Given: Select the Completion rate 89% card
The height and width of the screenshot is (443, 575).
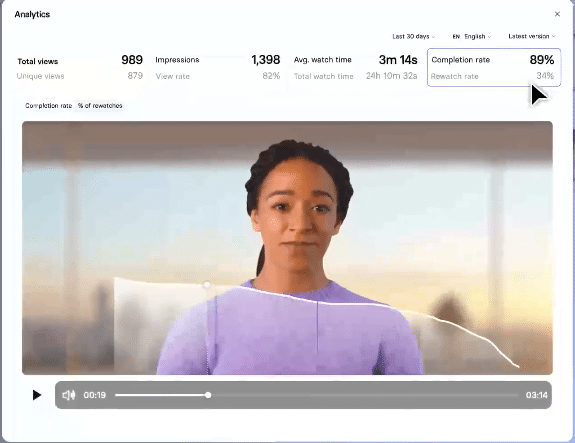Looking at the screenshot, I should (x=494, y=67).
